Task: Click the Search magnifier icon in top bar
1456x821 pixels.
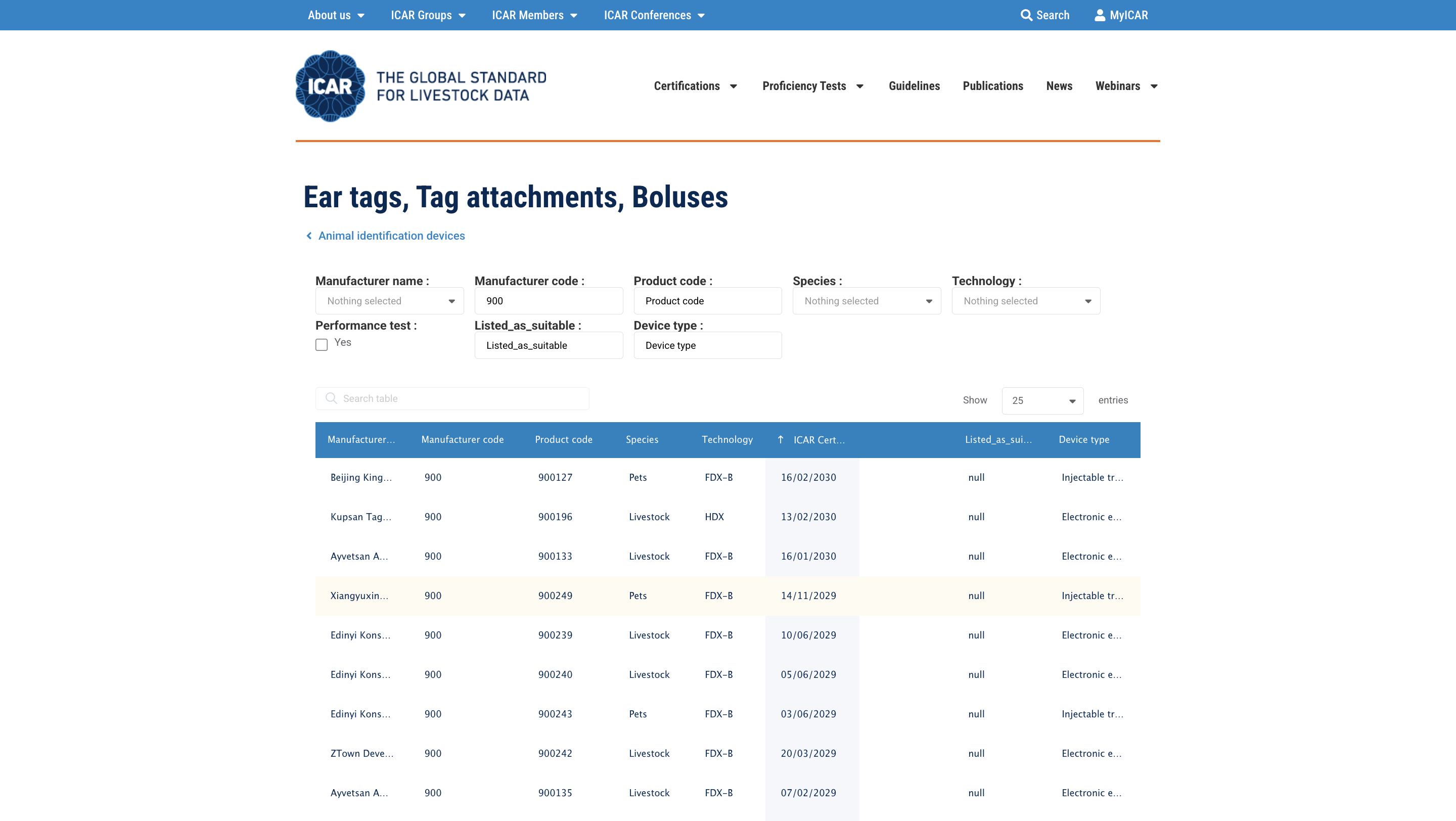Action: (1025, 15)
